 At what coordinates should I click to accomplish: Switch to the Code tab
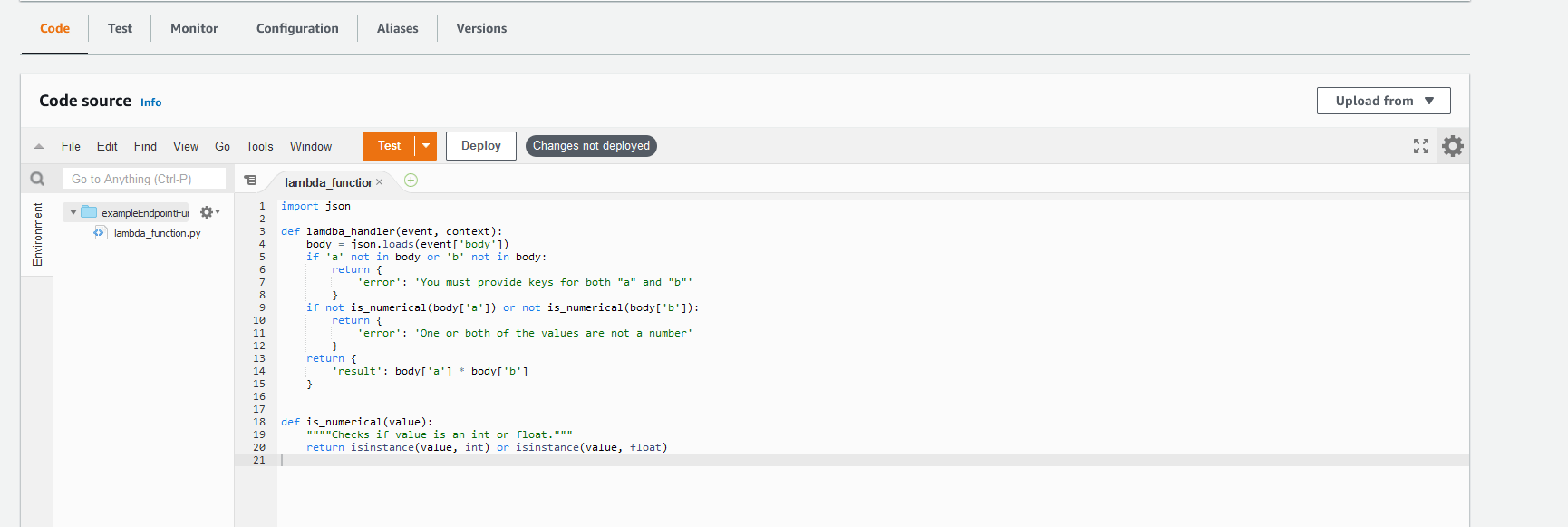click(x=54, y=28)
